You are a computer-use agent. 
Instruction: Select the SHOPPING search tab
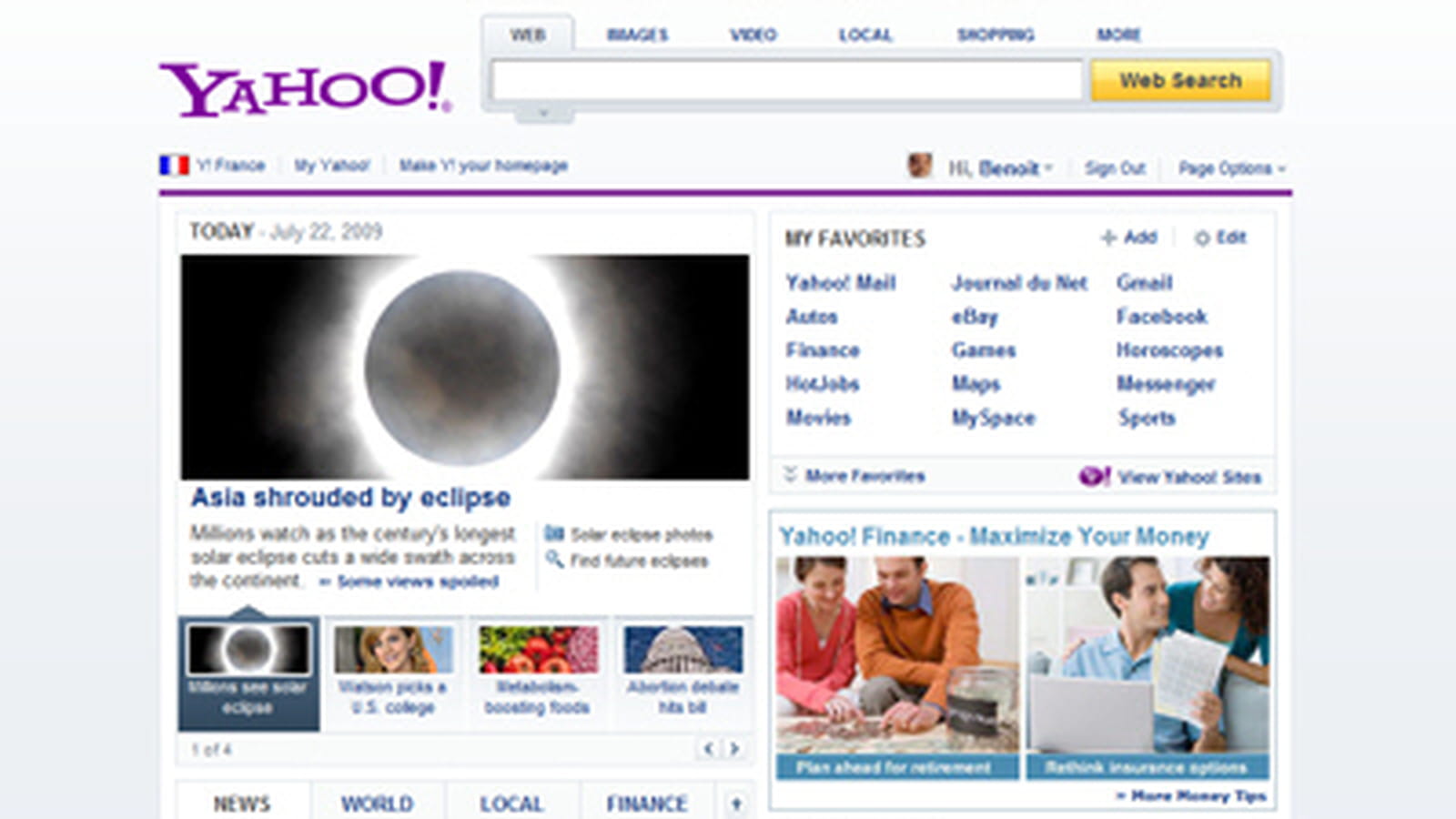(x=996, y=35)
